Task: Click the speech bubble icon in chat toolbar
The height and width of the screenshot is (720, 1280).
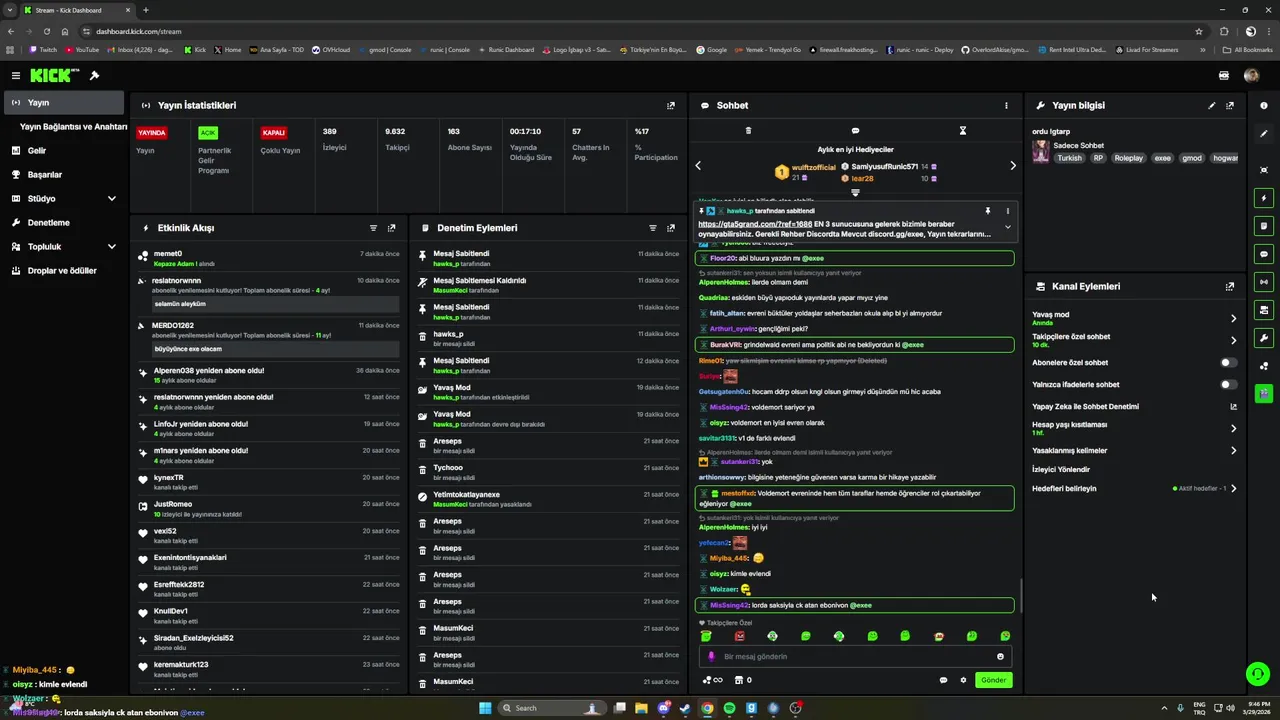Action: tap(855, 131)
